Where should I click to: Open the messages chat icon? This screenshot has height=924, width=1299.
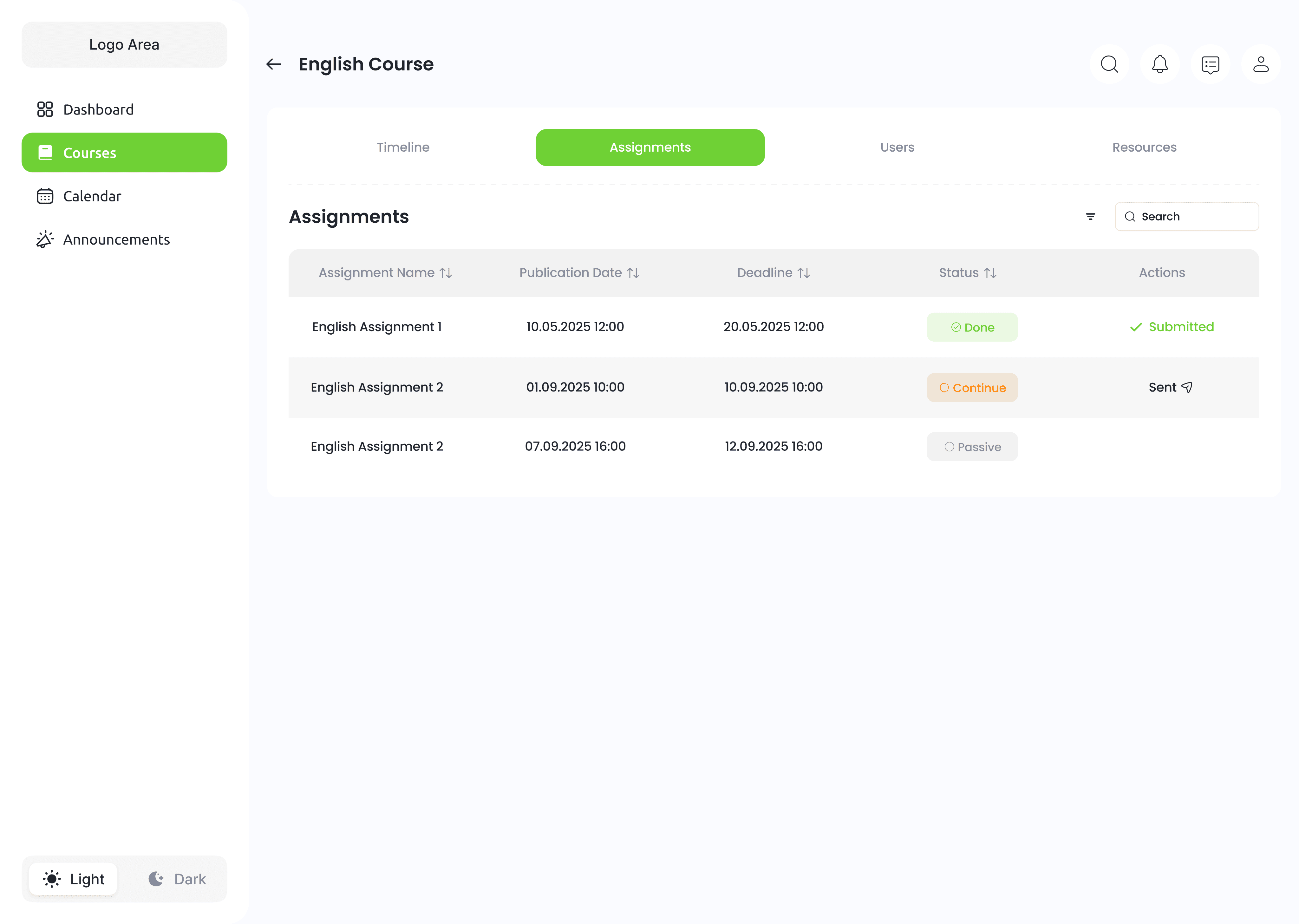coord(1210,64)
